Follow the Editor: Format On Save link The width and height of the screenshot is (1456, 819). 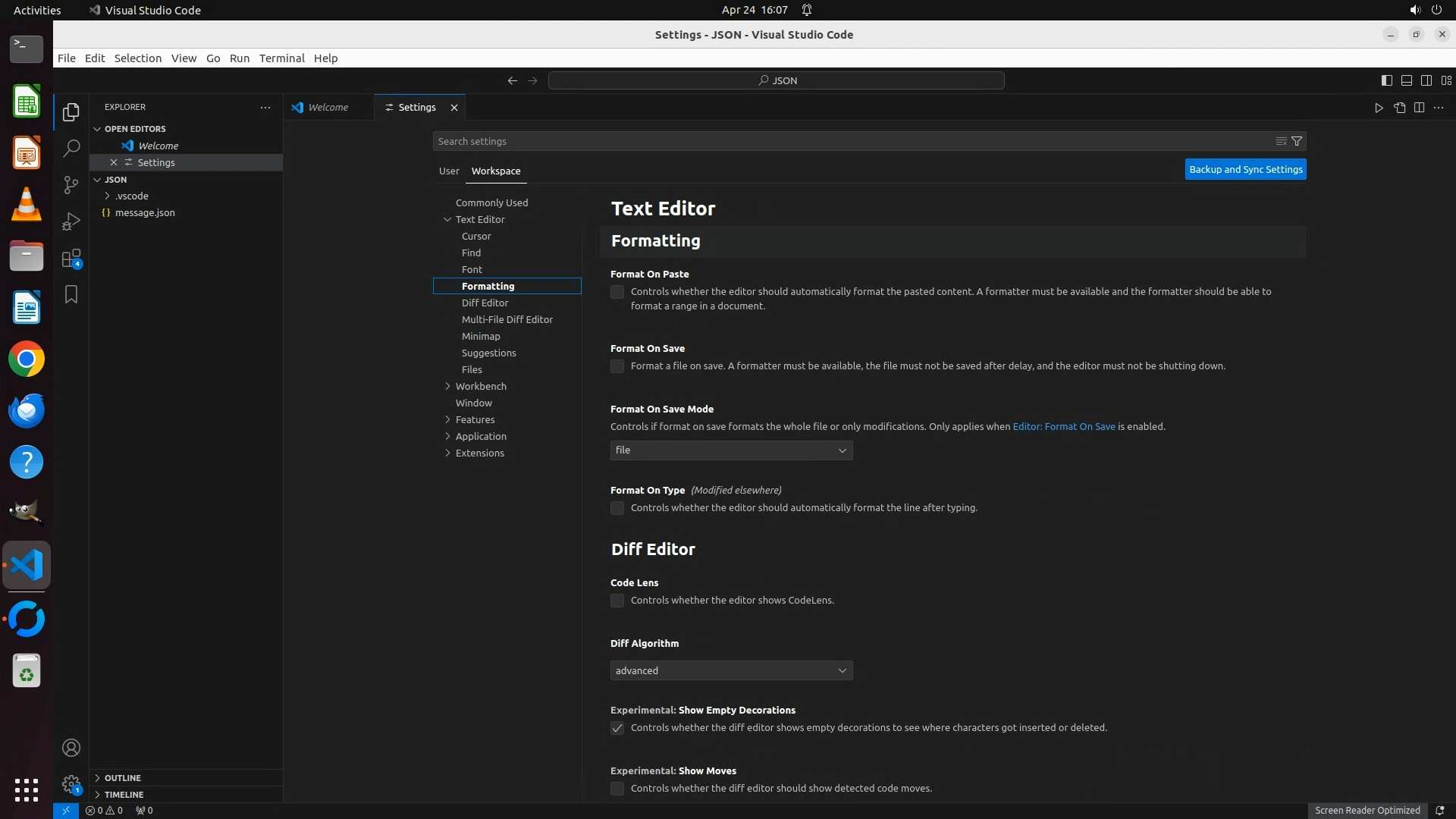(x=1063, y=426)
